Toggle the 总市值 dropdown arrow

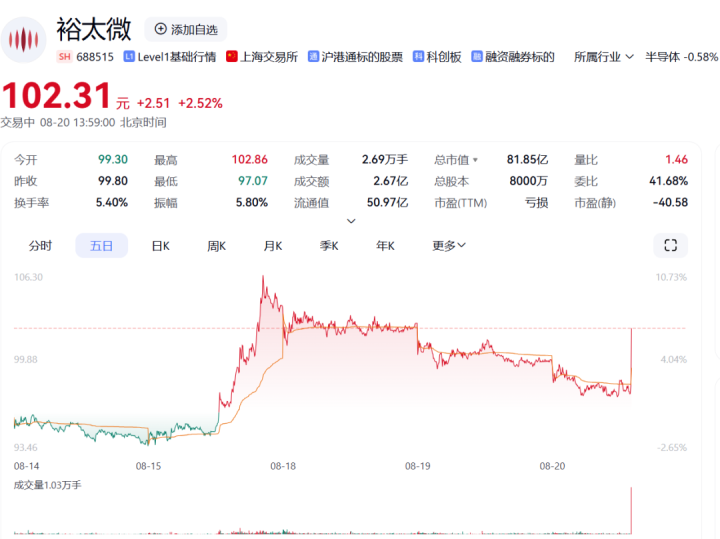pos(475,160)
